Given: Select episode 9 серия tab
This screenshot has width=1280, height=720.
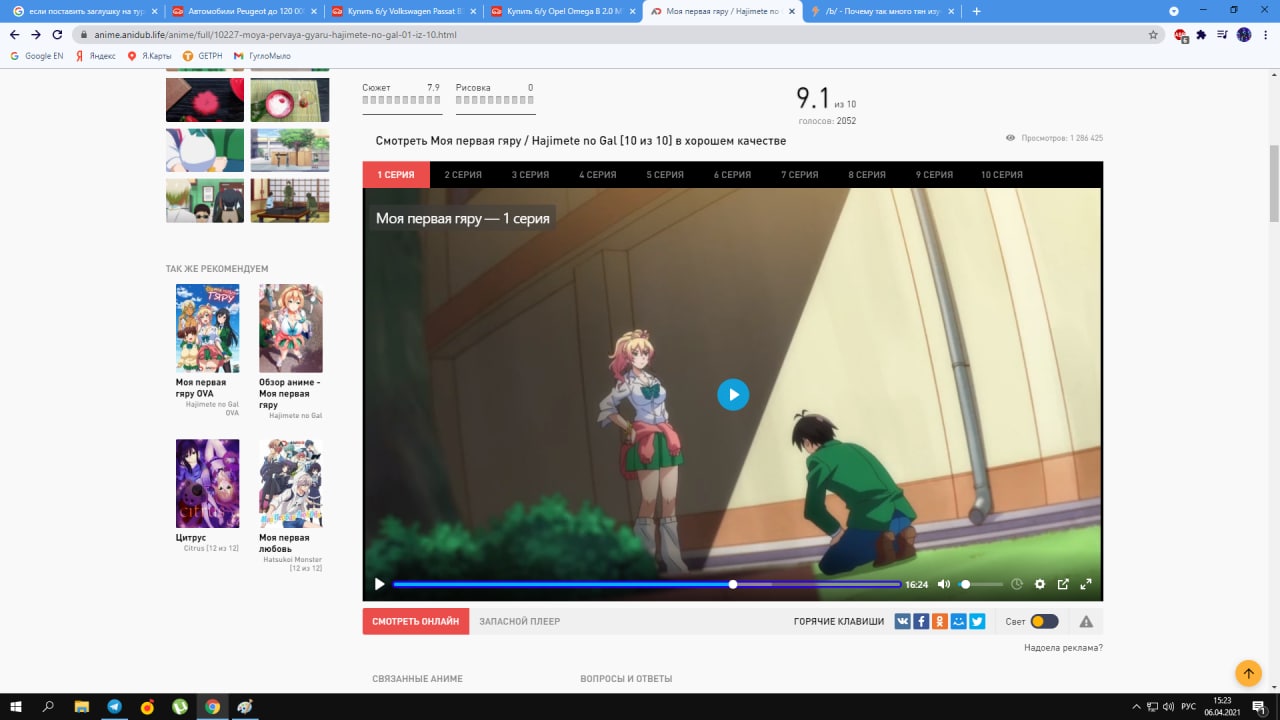Looking at the screenshot, I should coord(934,175).
